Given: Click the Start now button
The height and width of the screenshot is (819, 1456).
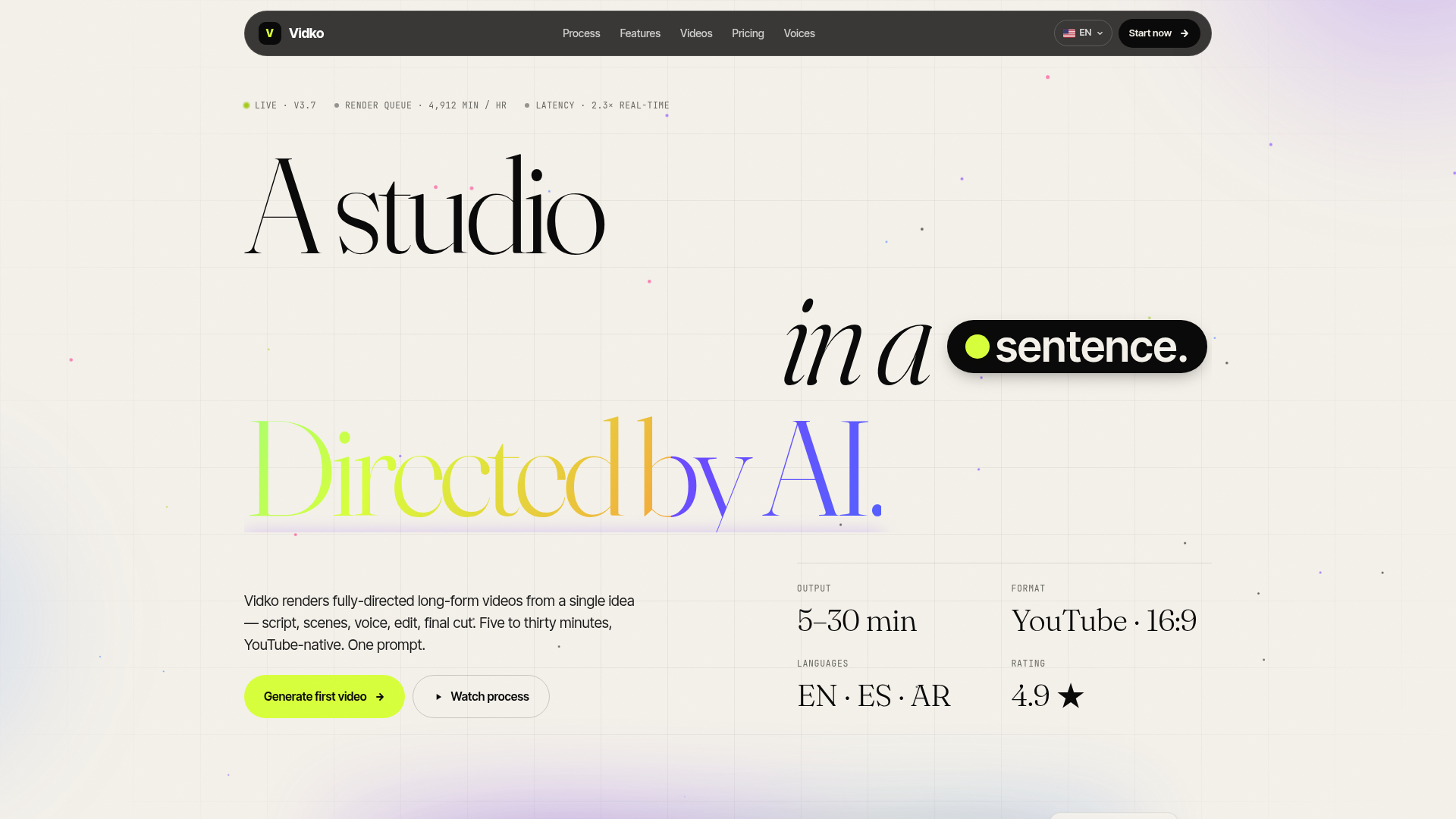Looking at the screenshot, I should [1159, 33].
